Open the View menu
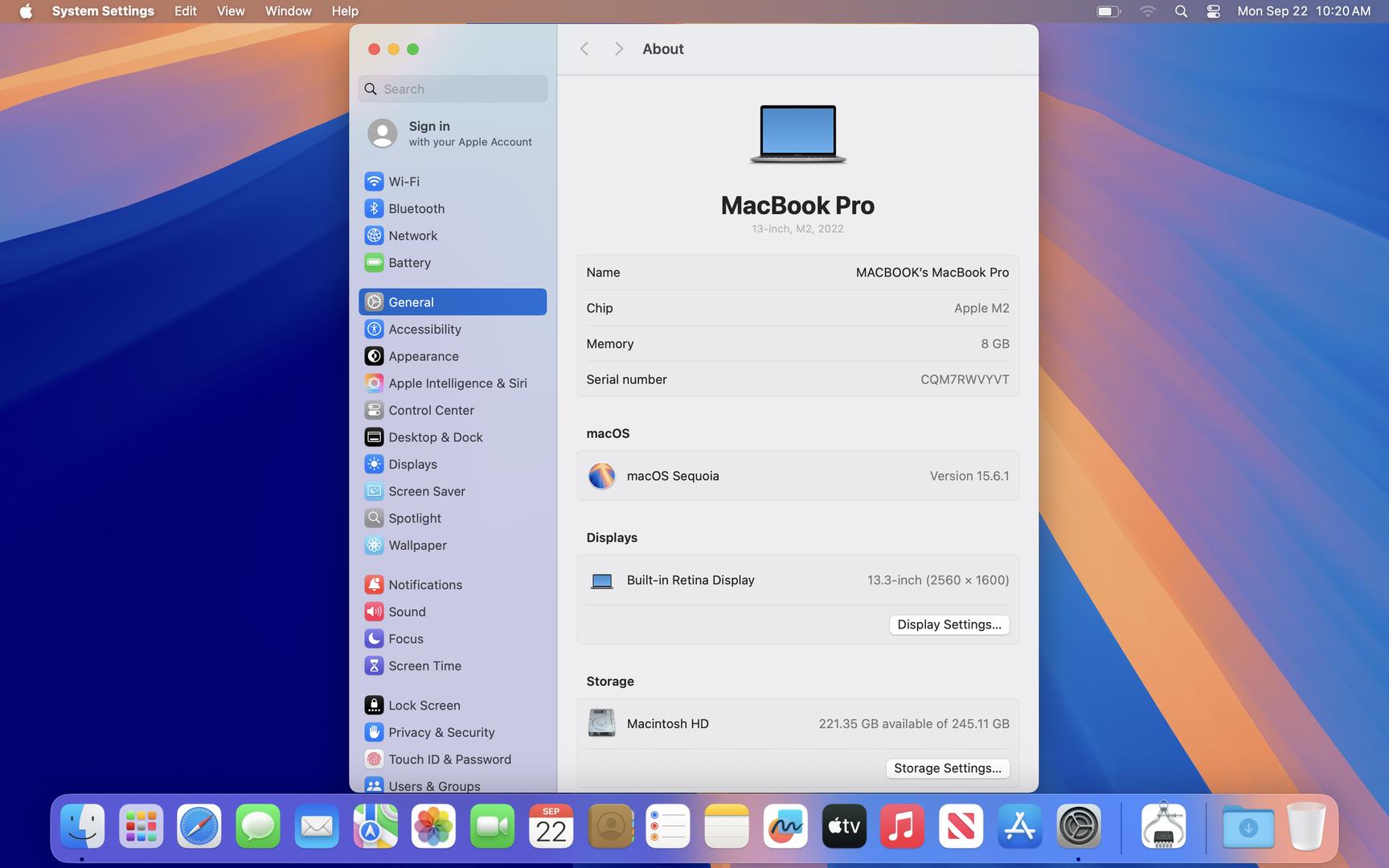The image size is (1389, 868). (x=231, y=11)
